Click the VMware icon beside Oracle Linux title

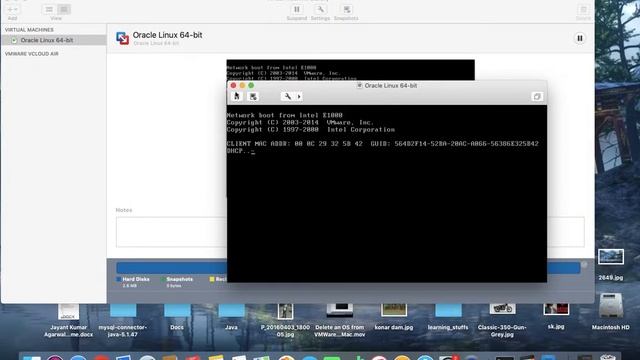(122, 38)
